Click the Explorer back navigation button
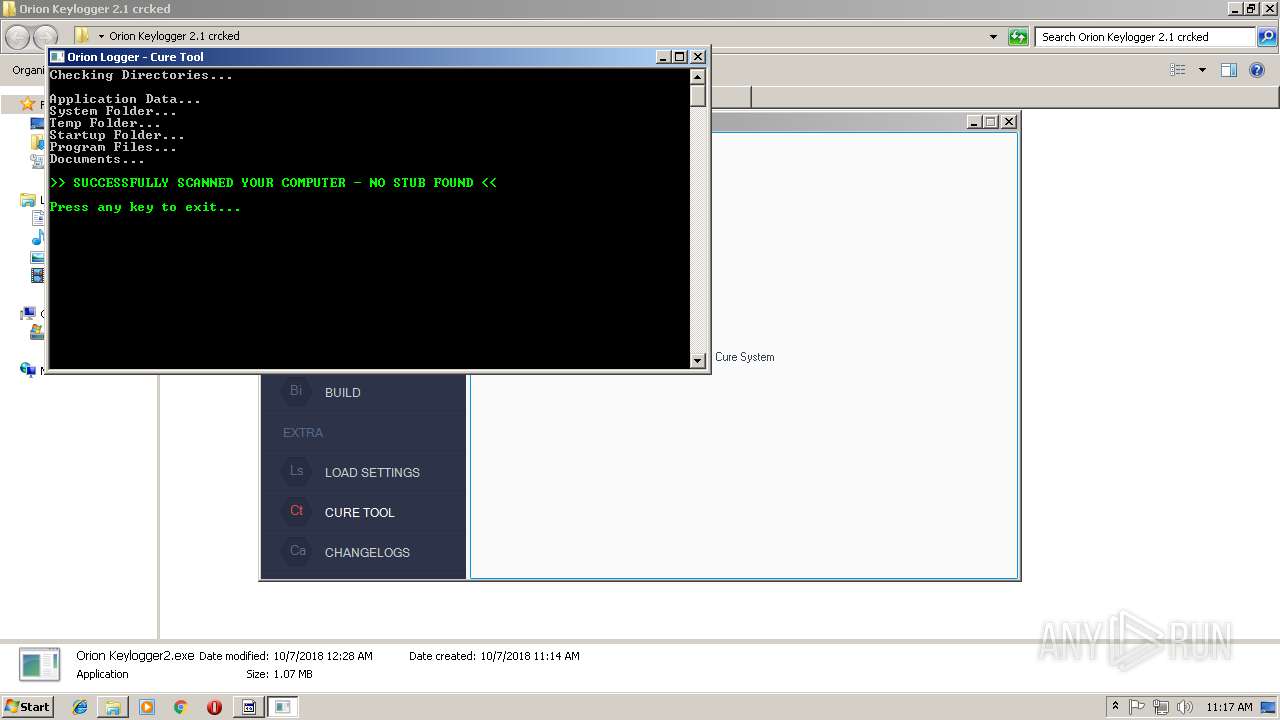 (x=17, y=37)
